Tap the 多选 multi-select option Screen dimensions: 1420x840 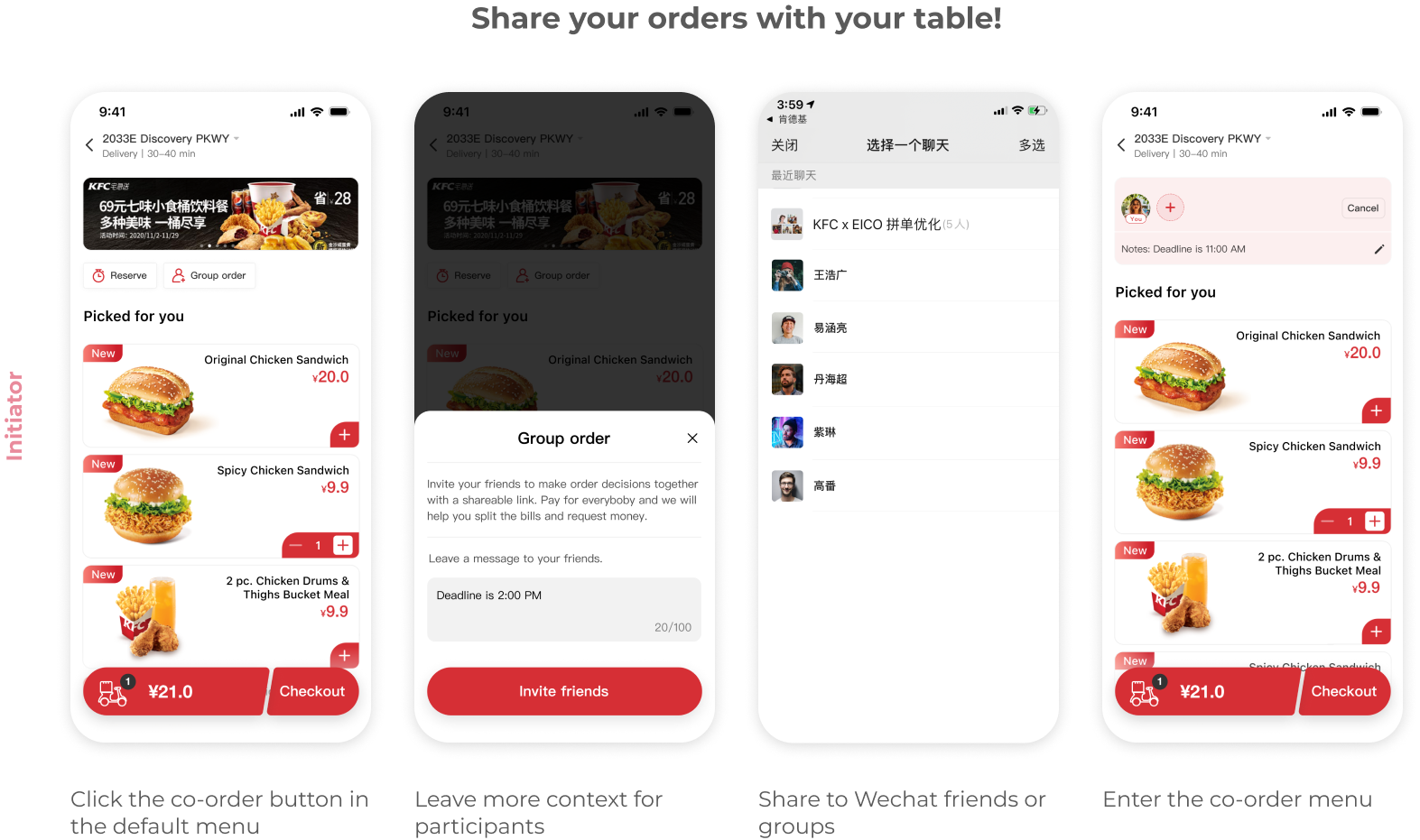point(1032,145)
